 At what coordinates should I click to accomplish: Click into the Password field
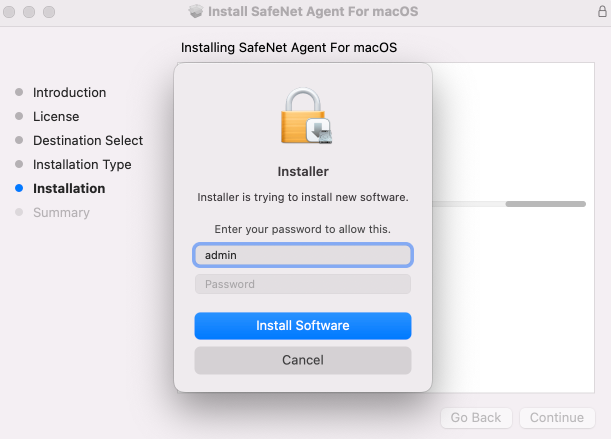[x=302, y=284]
